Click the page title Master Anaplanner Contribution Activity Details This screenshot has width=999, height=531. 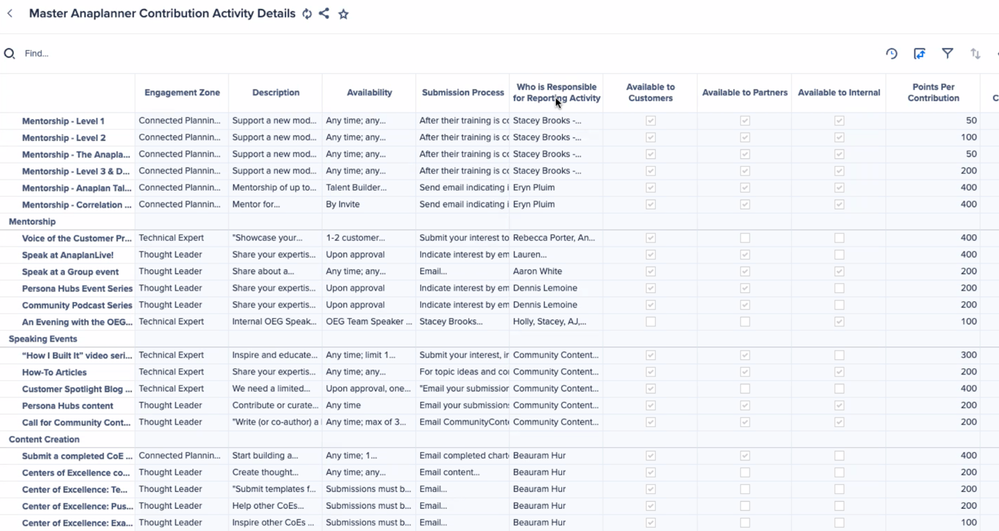point(162,13)
